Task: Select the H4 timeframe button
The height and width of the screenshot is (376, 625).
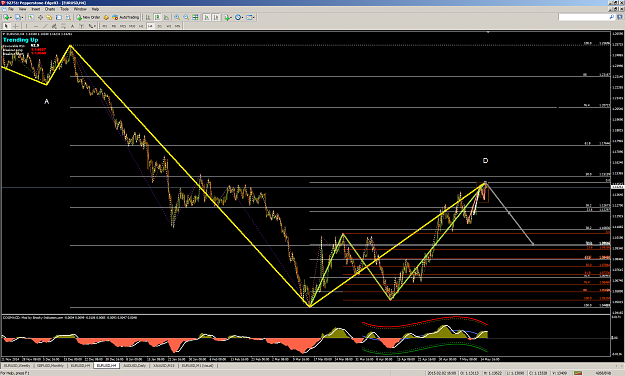Action: click(x=150, y=26)
